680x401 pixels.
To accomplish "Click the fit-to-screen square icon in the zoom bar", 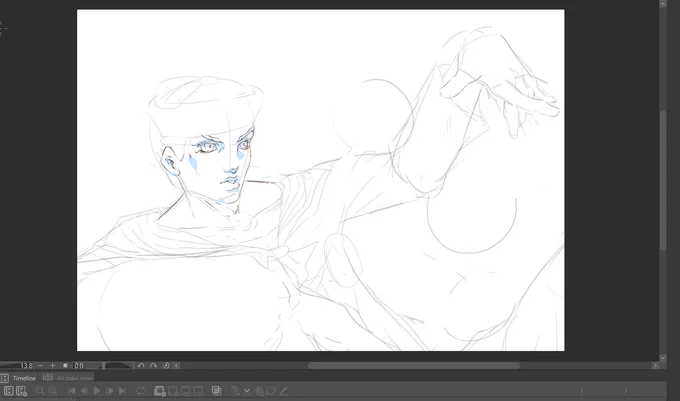I will pos(65,365).
